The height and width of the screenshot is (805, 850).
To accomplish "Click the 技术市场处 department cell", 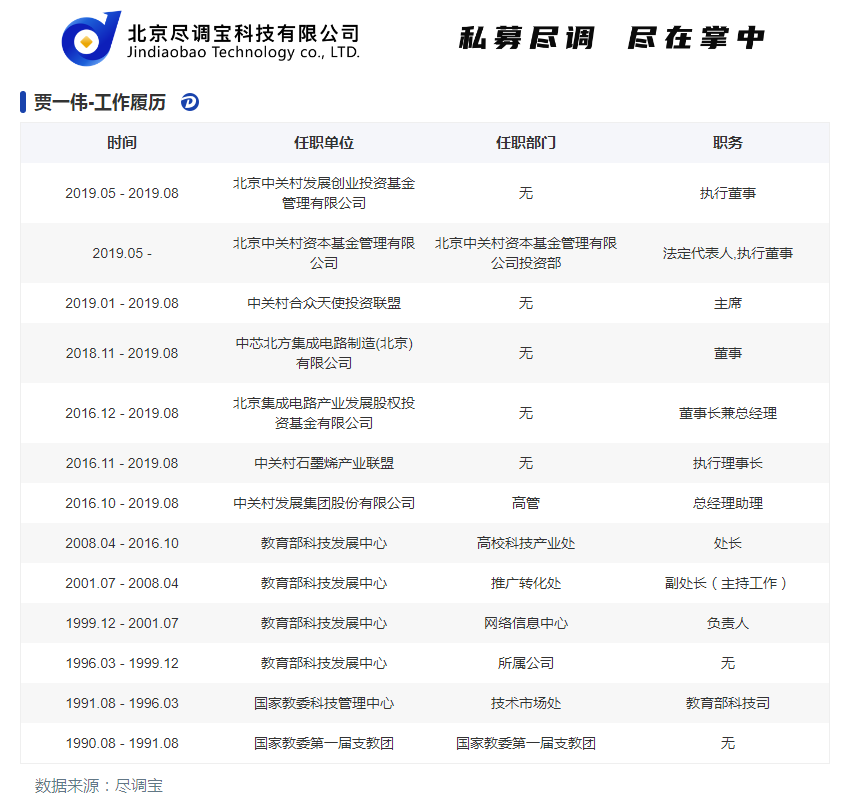I will tap(526, 703).
